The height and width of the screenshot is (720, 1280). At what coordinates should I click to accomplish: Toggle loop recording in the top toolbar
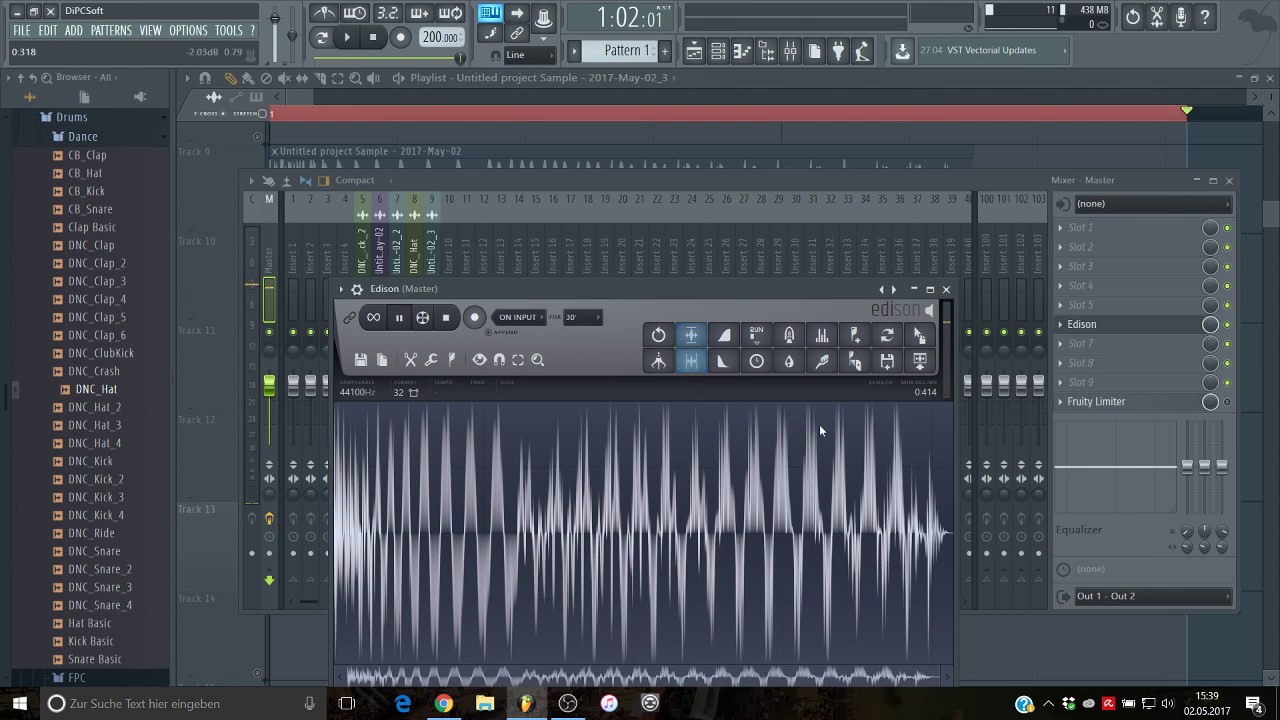point(451,13)
